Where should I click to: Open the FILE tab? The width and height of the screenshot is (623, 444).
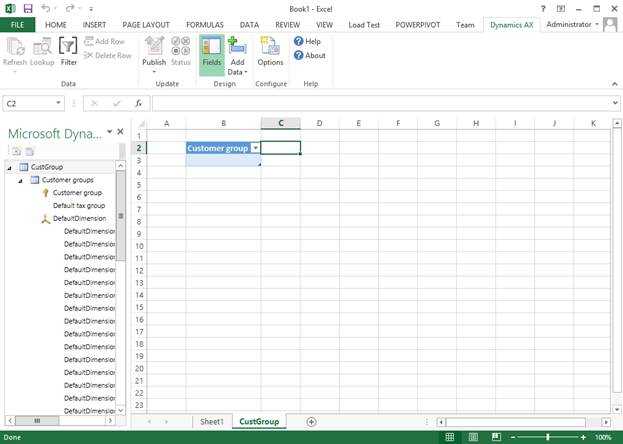17,25
